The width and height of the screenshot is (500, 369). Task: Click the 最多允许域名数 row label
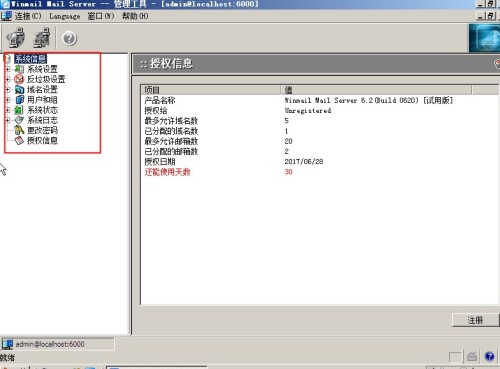(x=171, y=121)
